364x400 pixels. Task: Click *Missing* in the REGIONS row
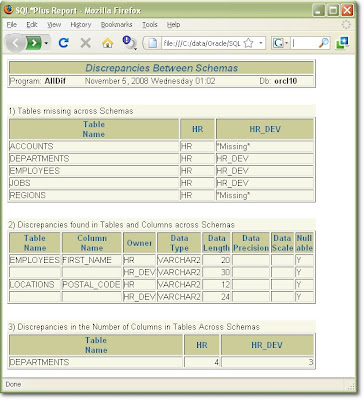(233, 195)
